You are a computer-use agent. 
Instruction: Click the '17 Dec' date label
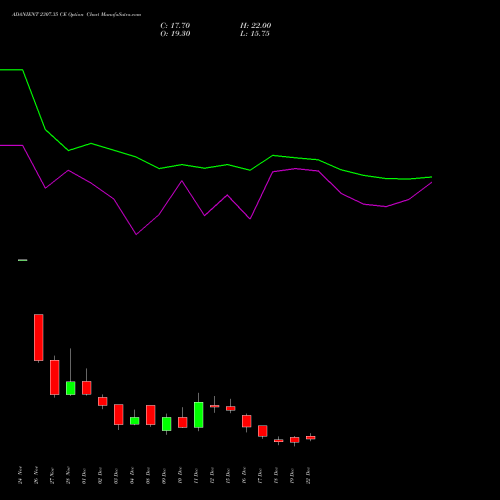click(x=260, y=475)
